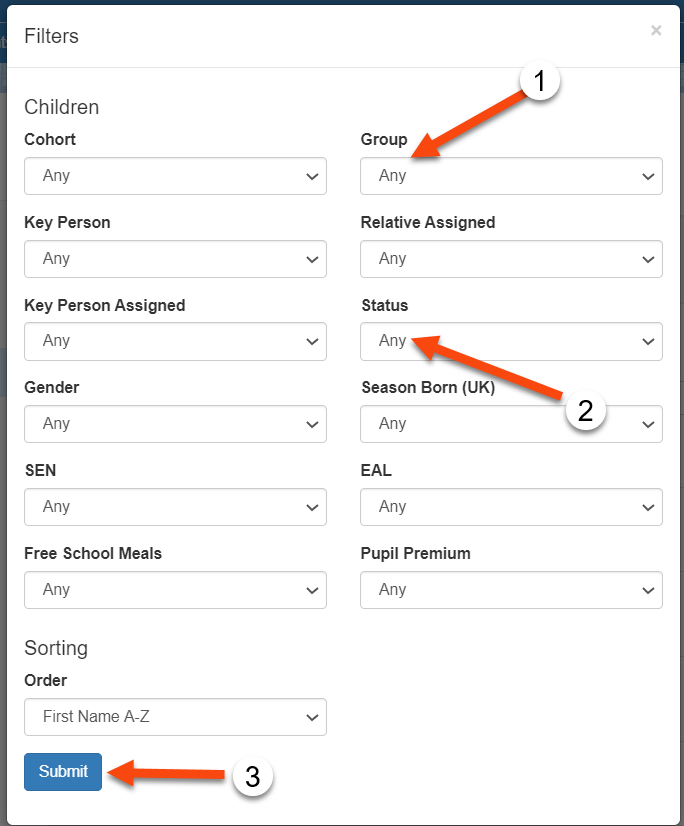Click the chevron arrow on Cohort select

[310, 176]
